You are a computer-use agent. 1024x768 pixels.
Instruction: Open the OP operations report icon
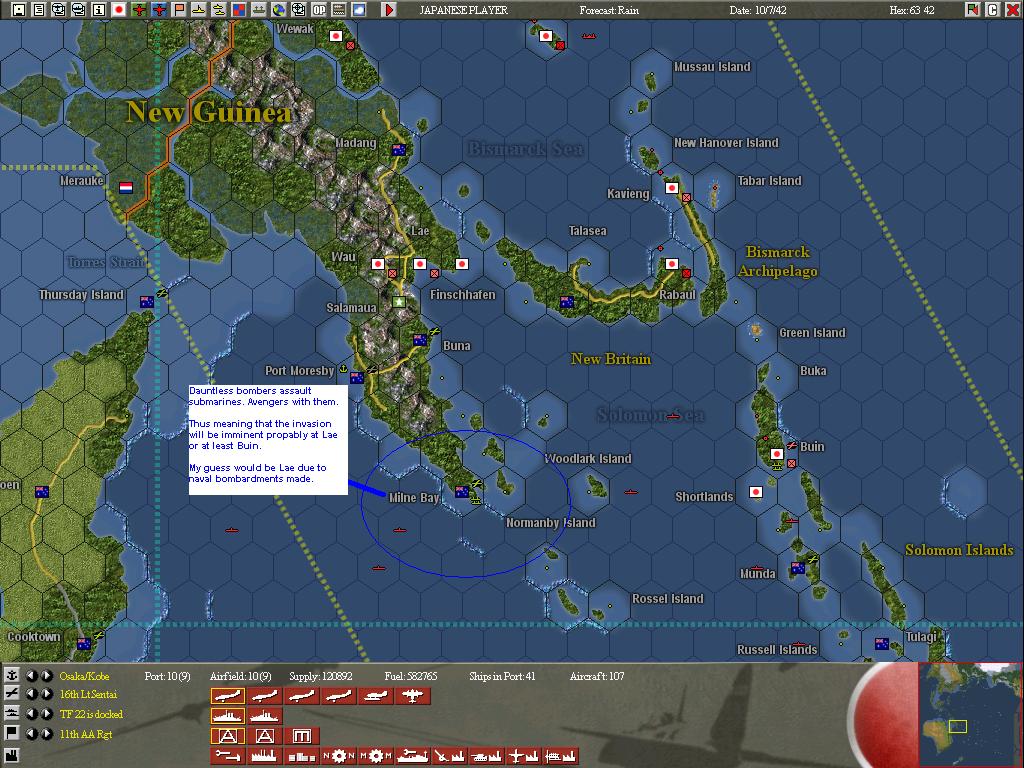[x=319, y=10]
